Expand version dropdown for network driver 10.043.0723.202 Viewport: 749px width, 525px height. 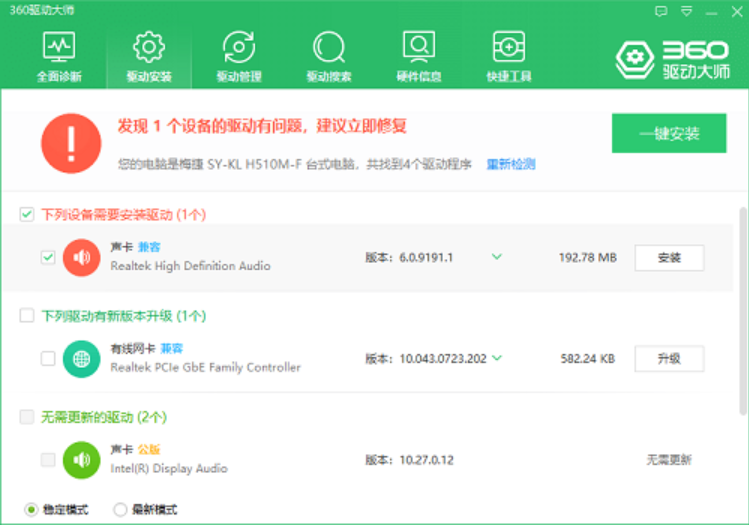[x=497, y=358]
